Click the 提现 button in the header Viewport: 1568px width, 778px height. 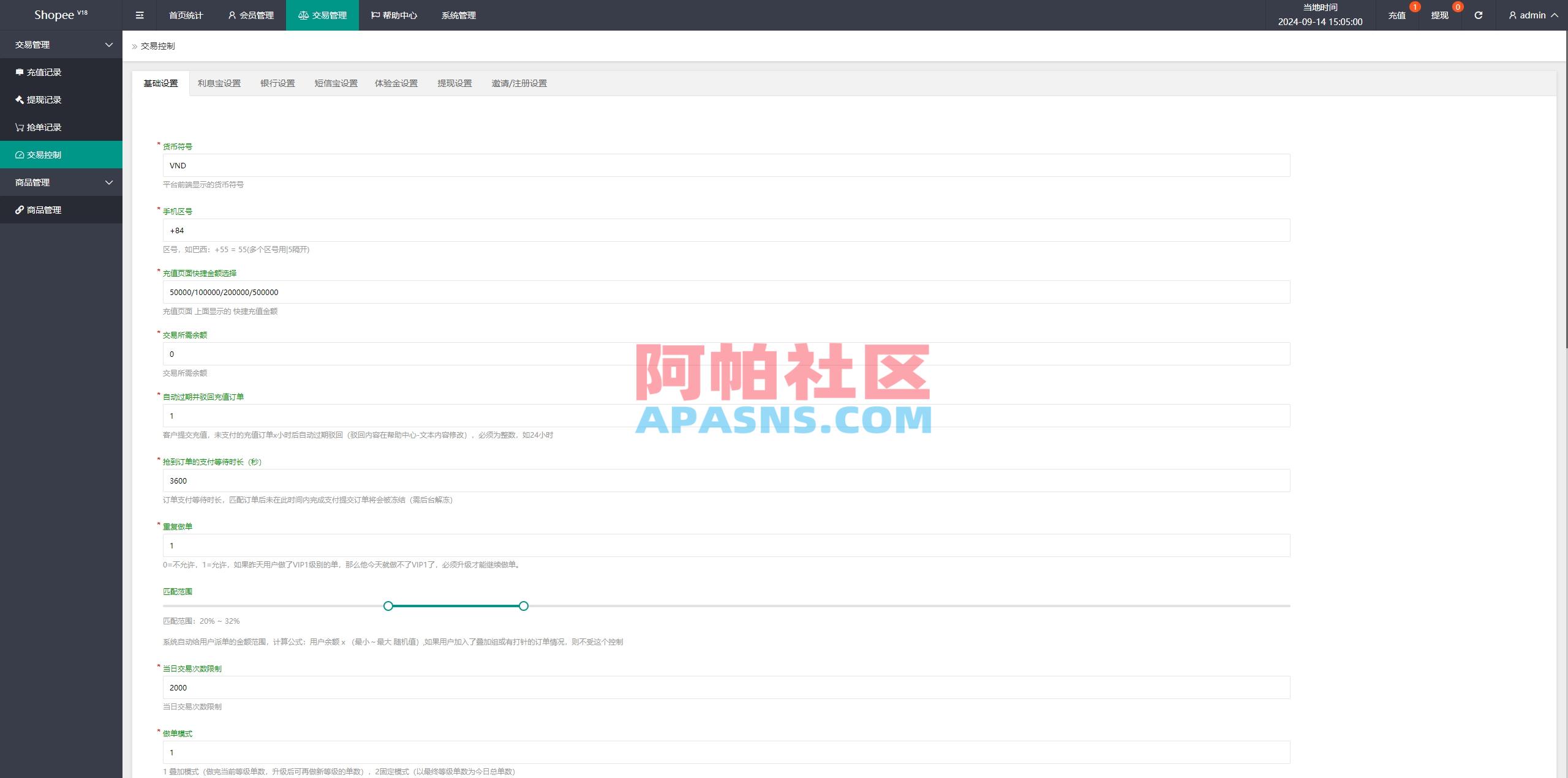[x=1438, y=15]
